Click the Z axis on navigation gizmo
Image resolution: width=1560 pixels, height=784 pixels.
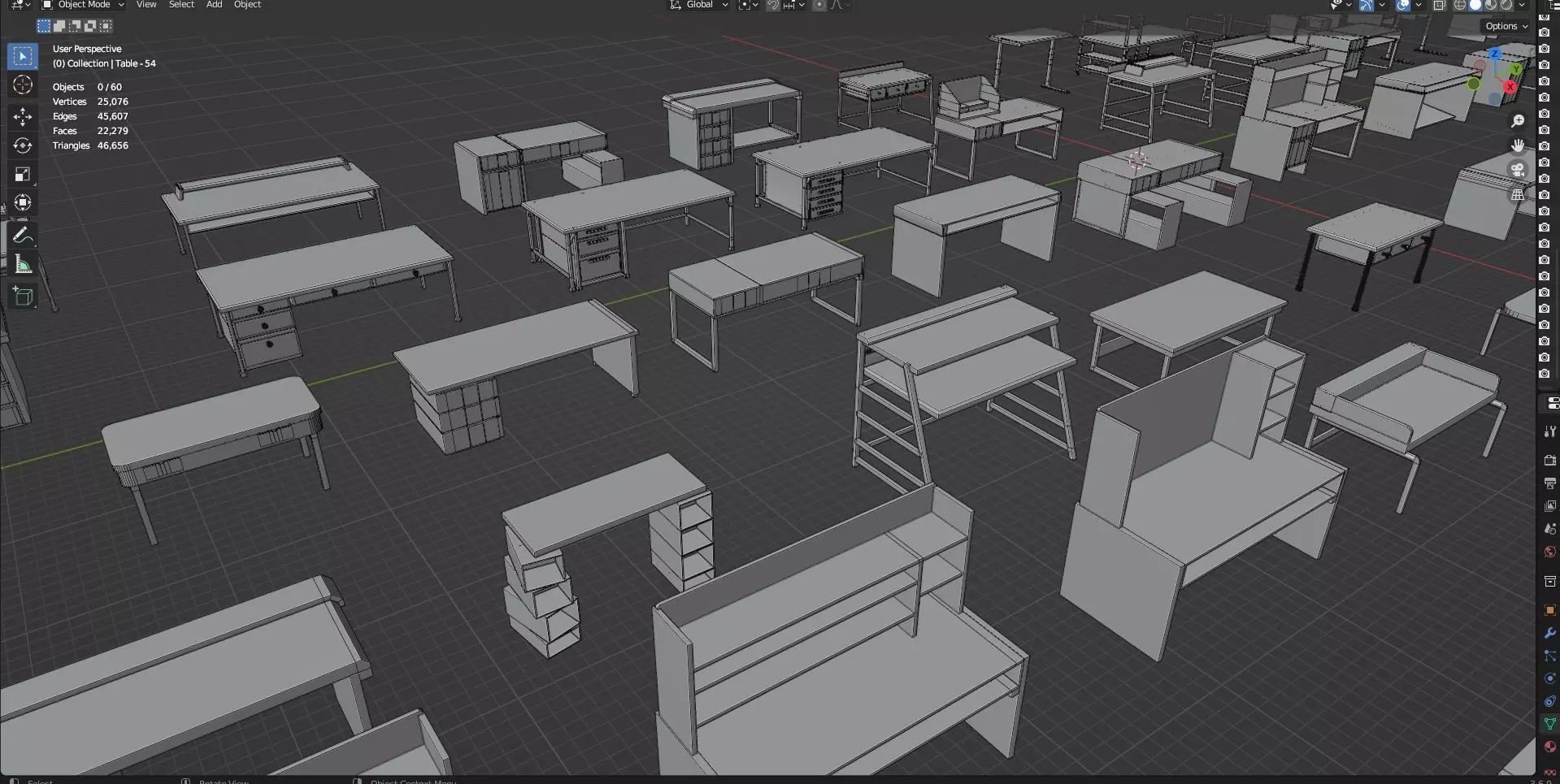[1494, 54]
